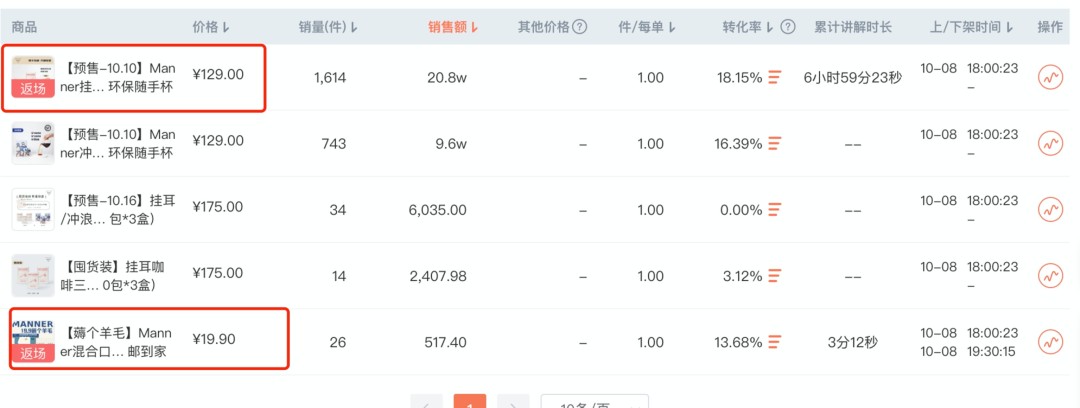Select the price ¥19.90 cell
Image resolution: width=1080 pixels, height=408 pixels.
(214, 339)
